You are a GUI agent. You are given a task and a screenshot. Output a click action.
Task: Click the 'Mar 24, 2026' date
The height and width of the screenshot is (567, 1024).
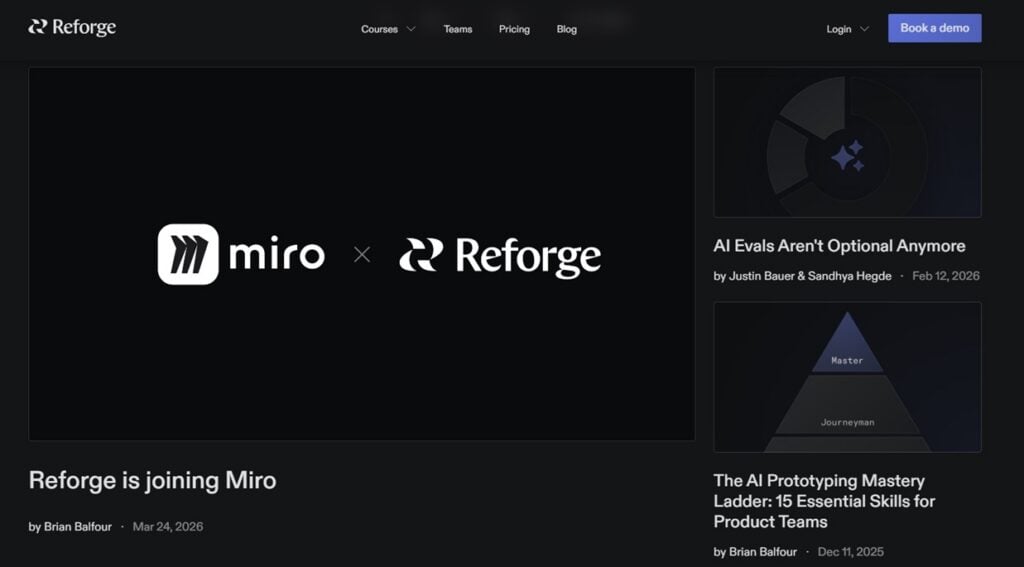[168, 526]
